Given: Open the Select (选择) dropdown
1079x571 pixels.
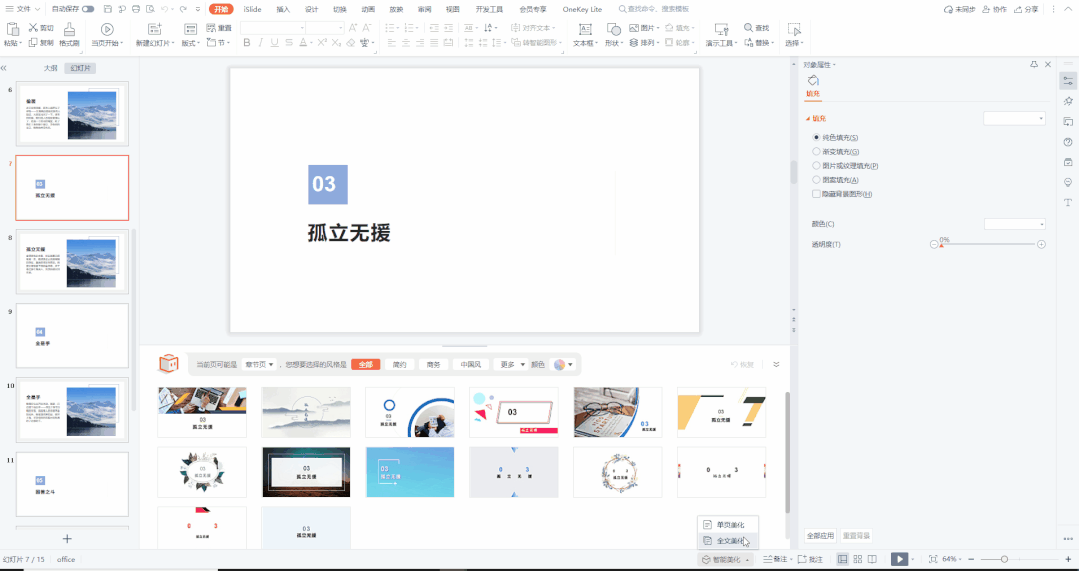Looking at the screenshot, I should pos(794,43).
